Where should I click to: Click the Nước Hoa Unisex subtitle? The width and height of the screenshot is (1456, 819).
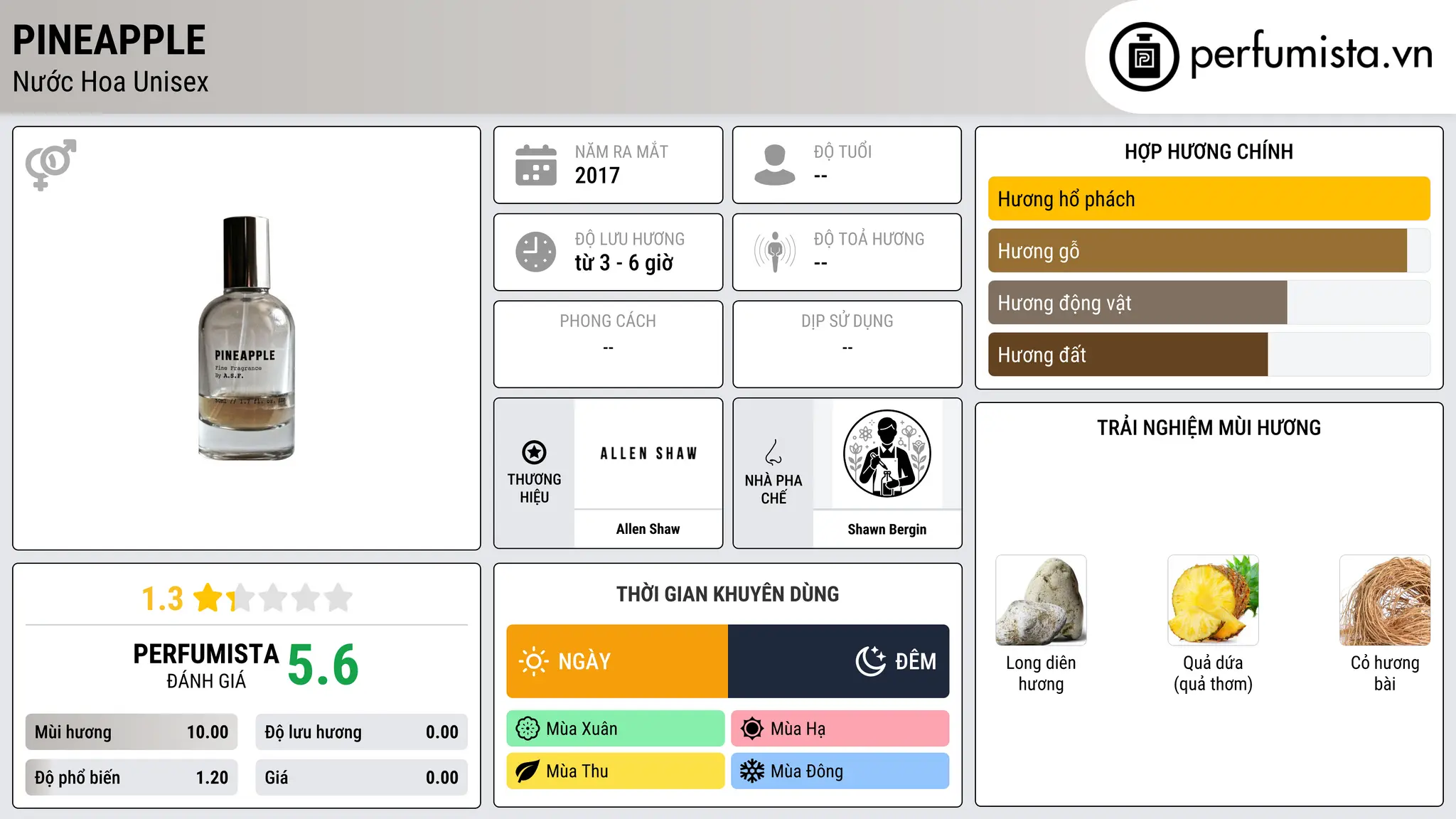(x=111, y=82)
